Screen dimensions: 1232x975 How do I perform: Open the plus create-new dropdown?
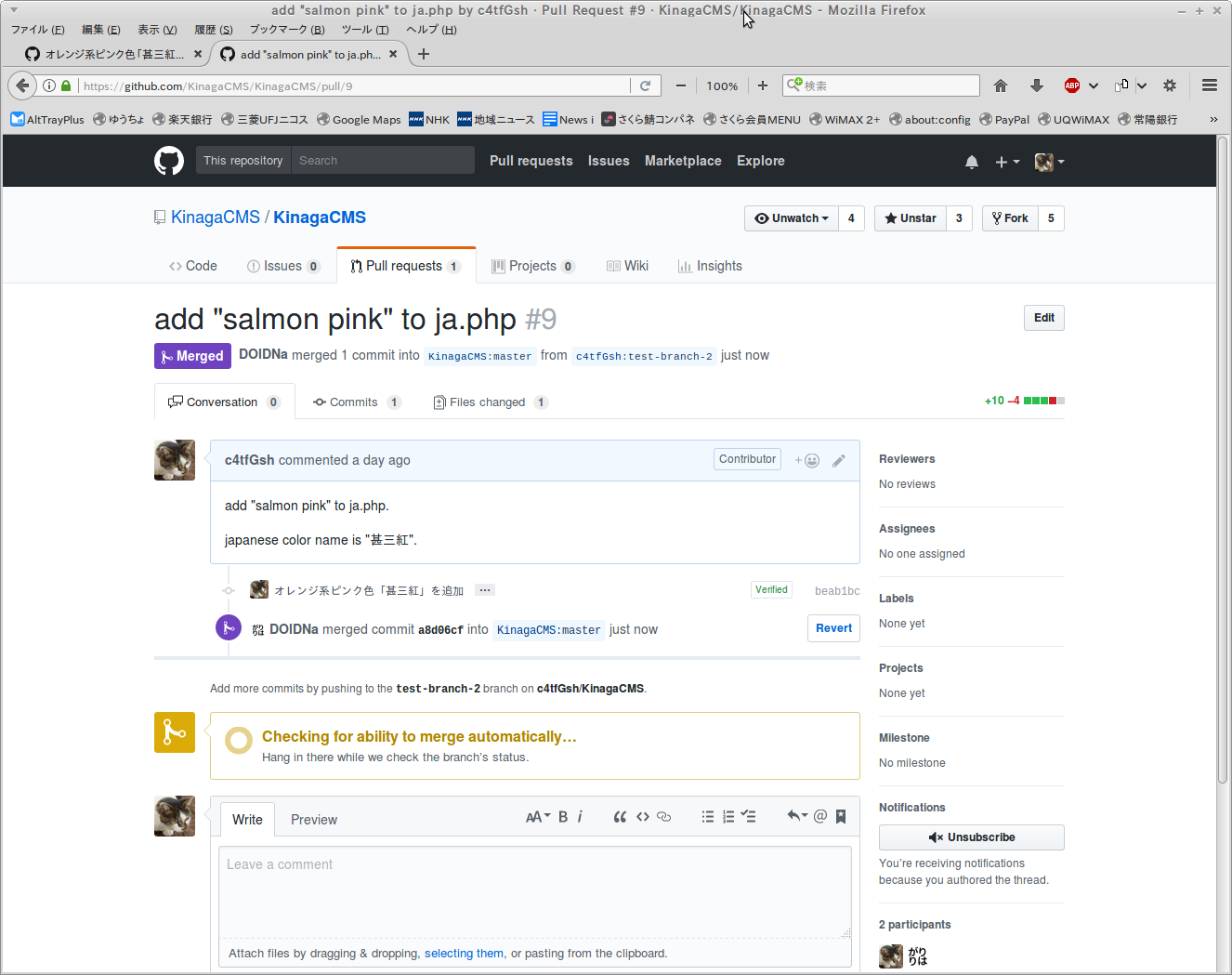[1007, 162]
